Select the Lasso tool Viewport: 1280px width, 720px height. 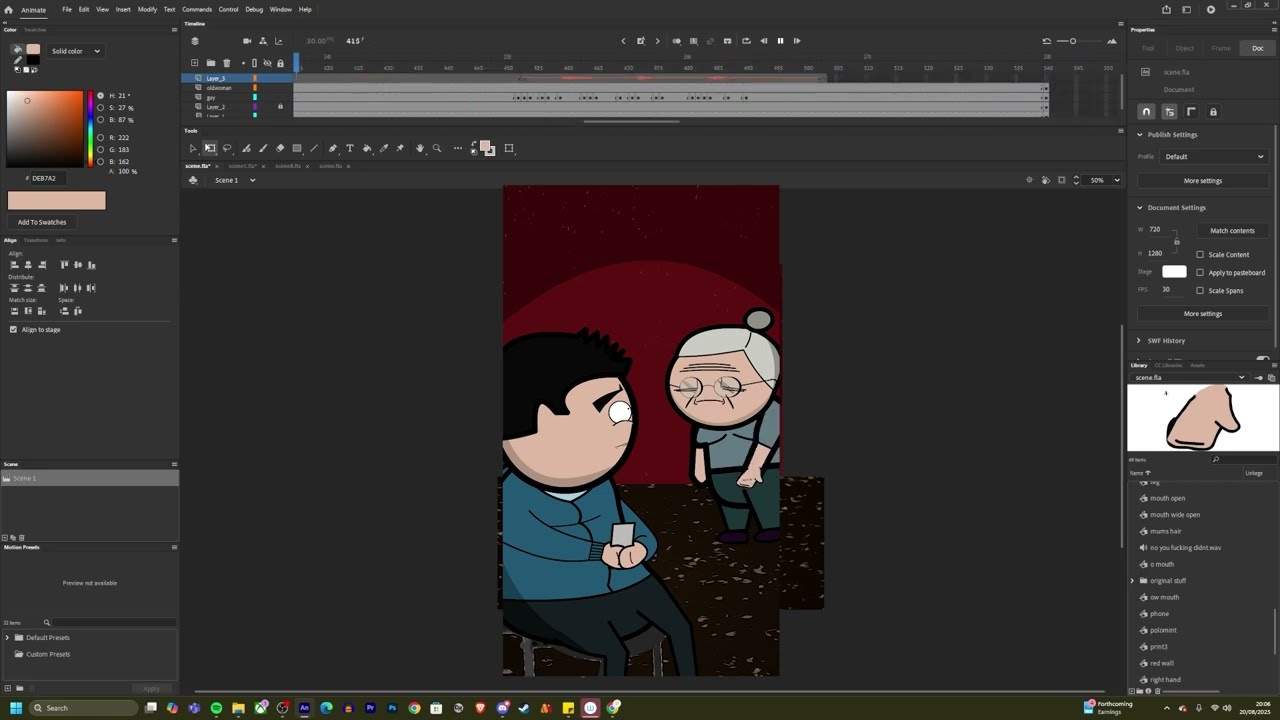(227, 148)
